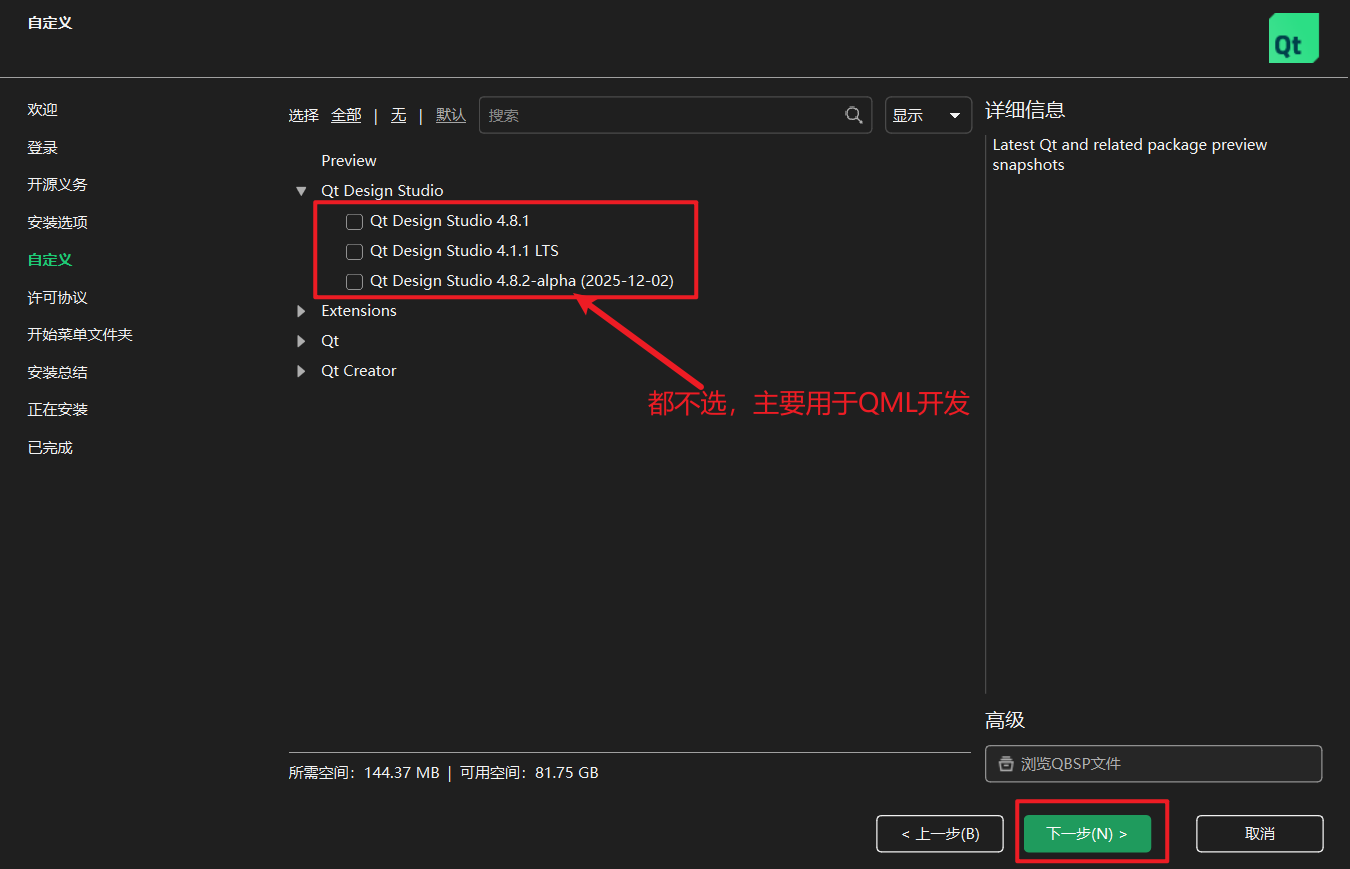Select 安装总结 step in sidebar
Screen dimensions: 1350x869
[58, 373]
